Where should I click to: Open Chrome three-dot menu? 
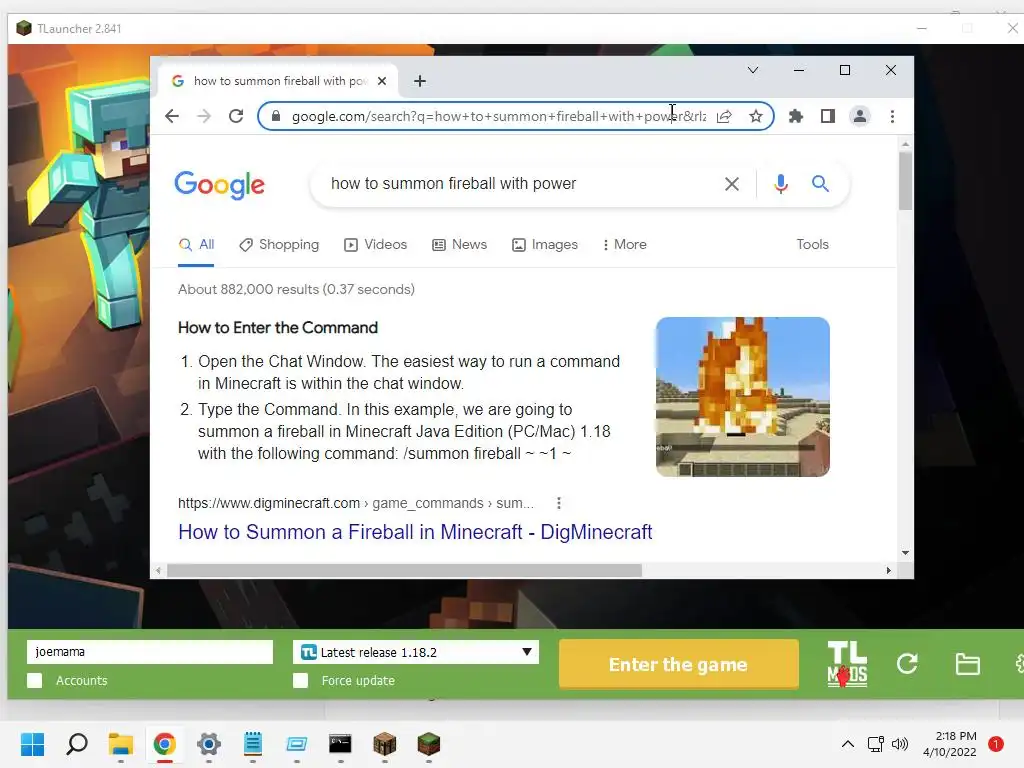pyautogui.click(x=892, y=116)
